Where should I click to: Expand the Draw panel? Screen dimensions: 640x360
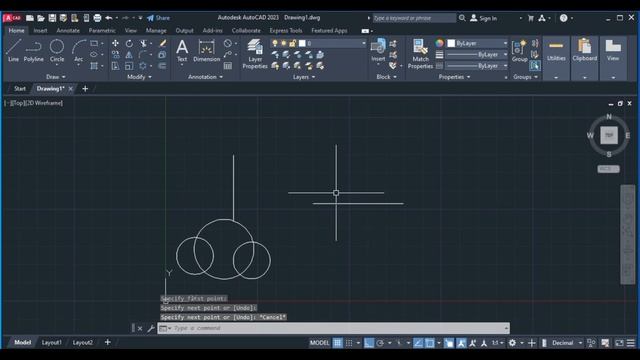click(x=56, y=77)
